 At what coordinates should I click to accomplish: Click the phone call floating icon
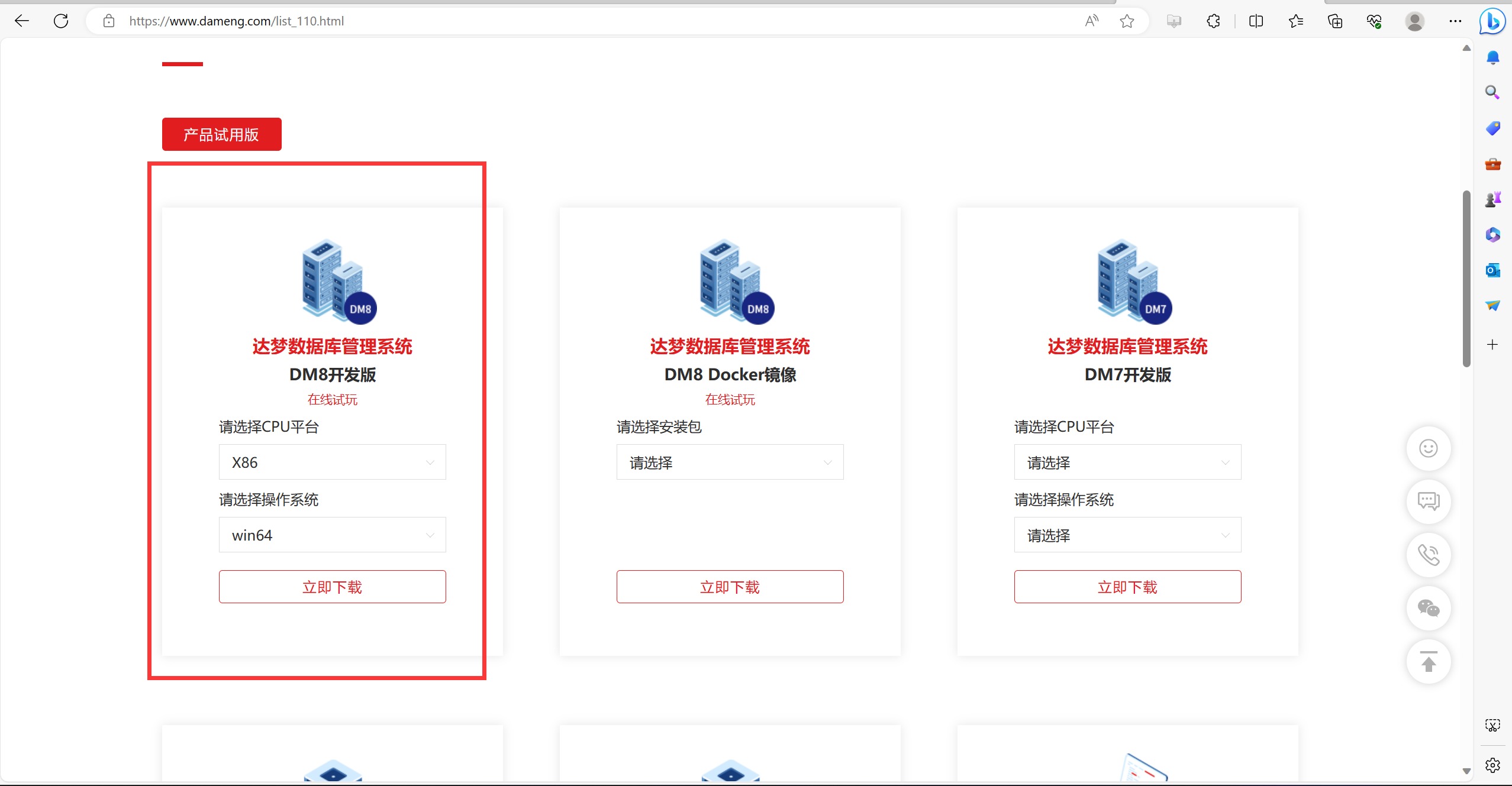[x=1428, y=555]
